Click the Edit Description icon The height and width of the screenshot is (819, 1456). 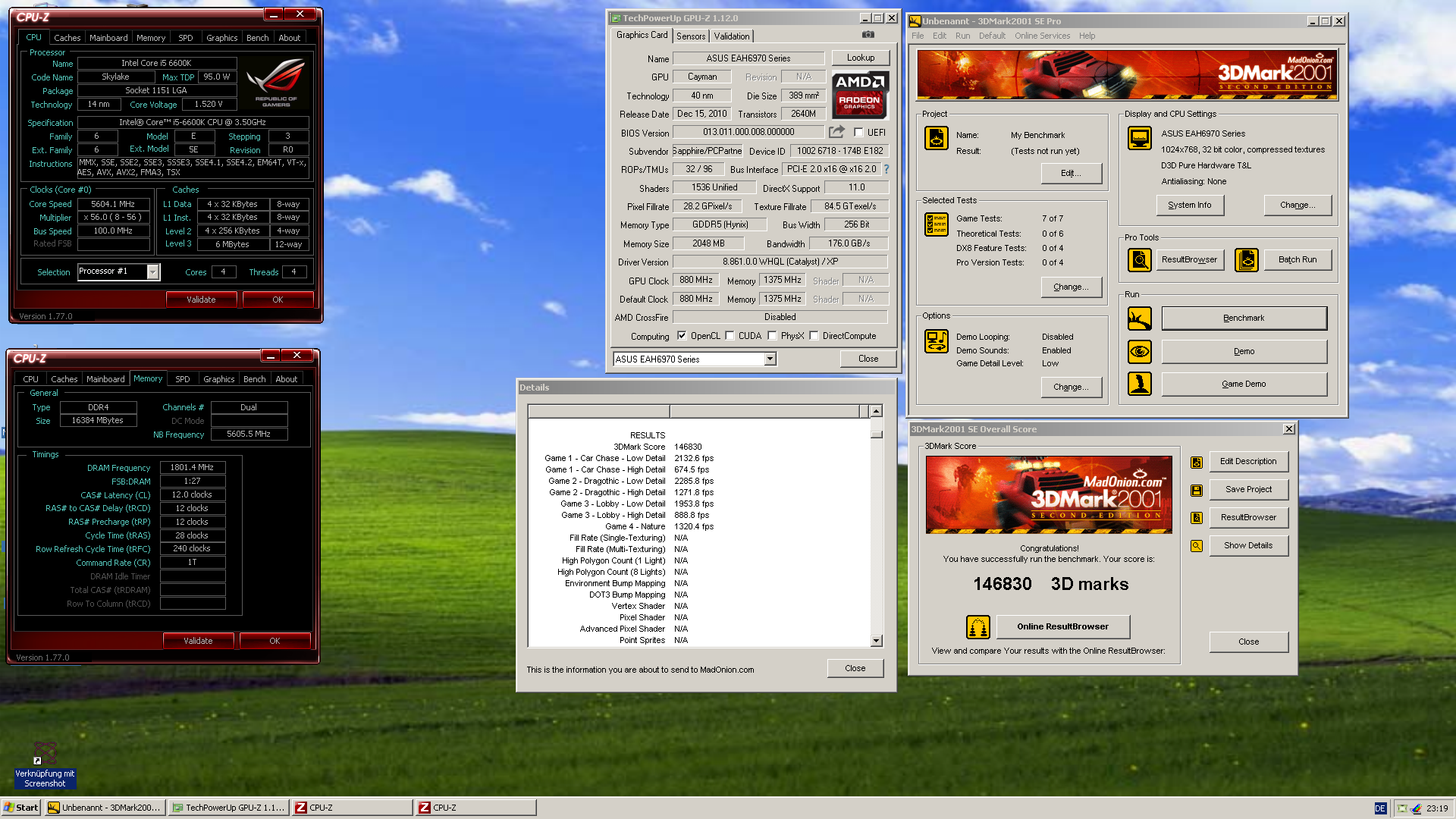click(x=1197, y=463)
